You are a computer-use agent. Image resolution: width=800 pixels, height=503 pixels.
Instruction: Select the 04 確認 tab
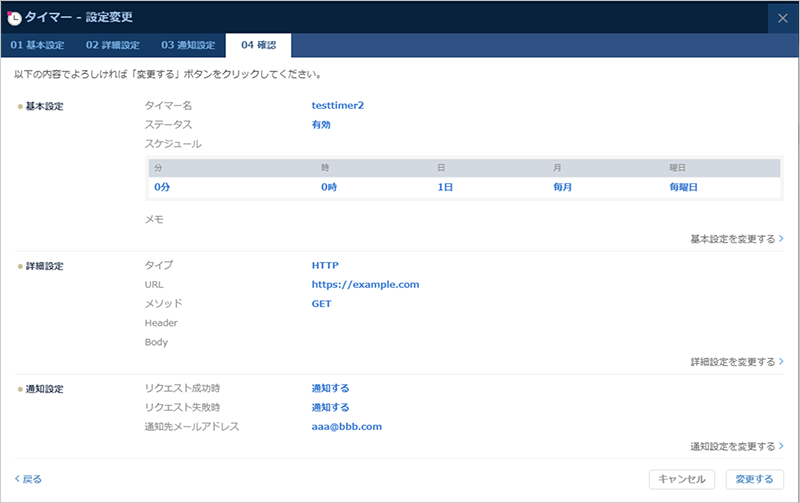pyautogui.click(x=259, y=45)
